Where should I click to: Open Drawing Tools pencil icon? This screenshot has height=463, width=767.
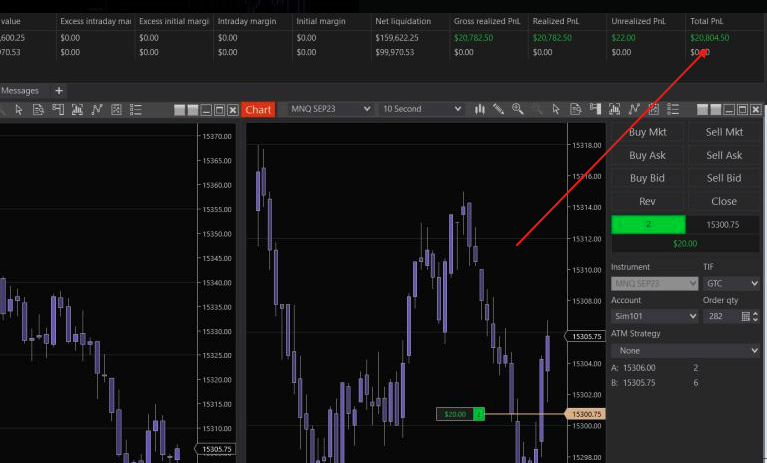[x=498, y=110]
